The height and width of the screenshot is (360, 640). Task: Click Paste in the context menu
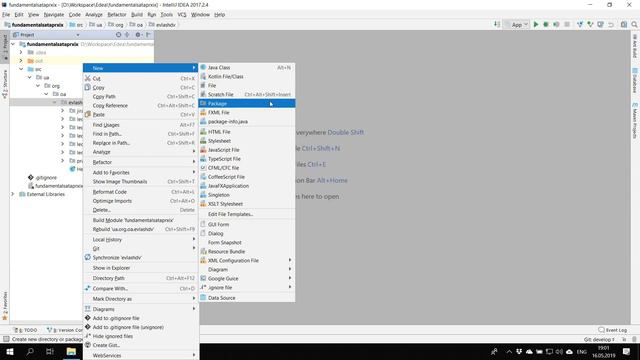pos(140,115)
